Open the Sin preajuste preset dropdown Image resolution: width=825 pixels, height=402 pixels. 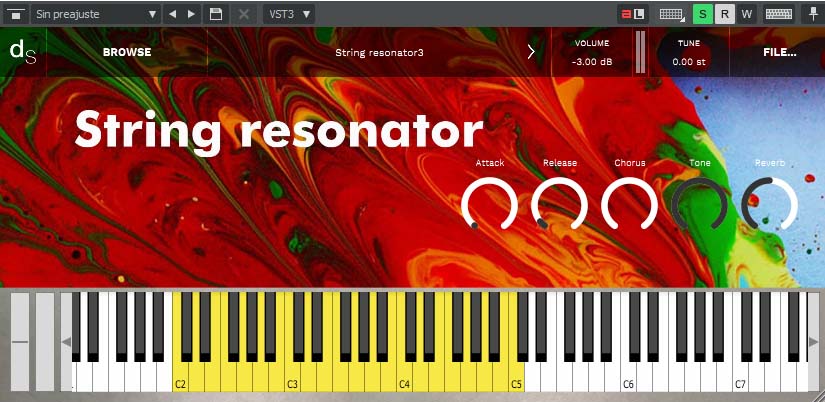click(x=96, y=14)
